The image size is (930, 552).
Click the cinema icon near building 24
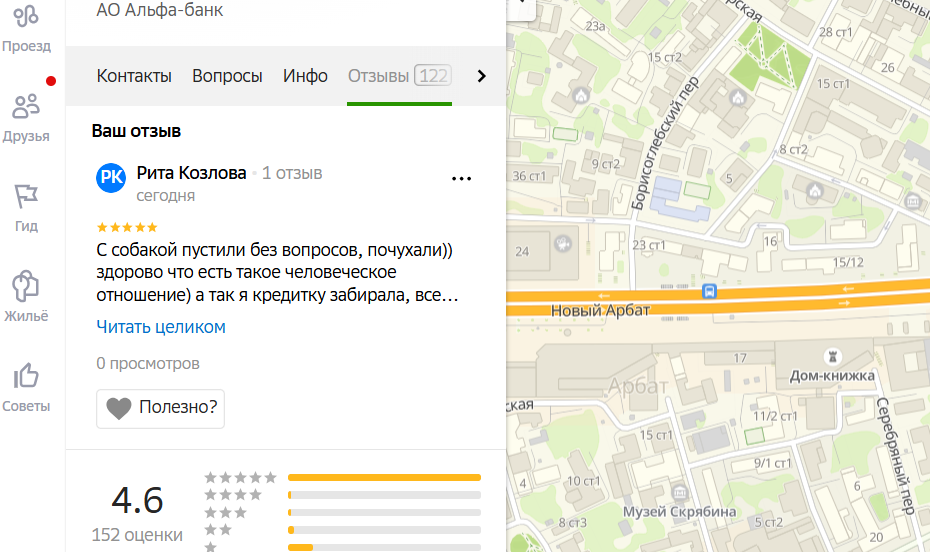pyautogui.click(x=562, y=244)
